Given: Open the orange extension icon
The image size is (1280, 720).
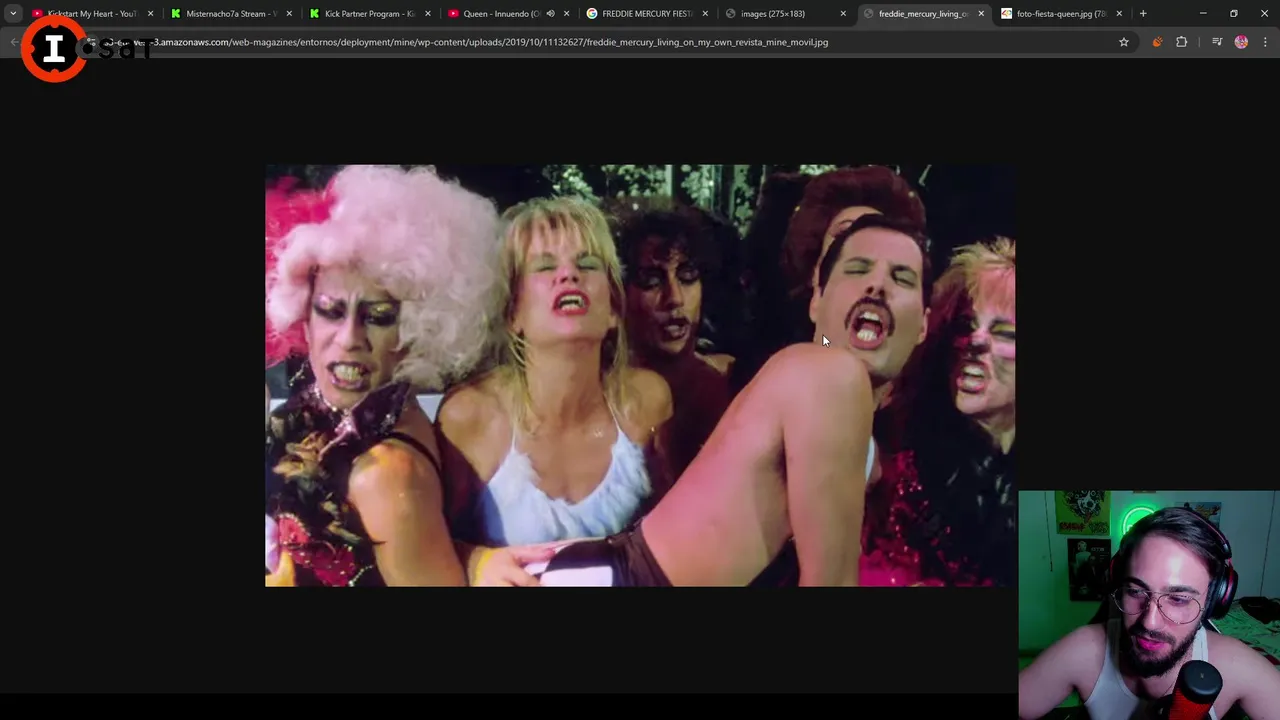Looking at the screenshot, I should pyautogui.click(x=1157, y=42).
